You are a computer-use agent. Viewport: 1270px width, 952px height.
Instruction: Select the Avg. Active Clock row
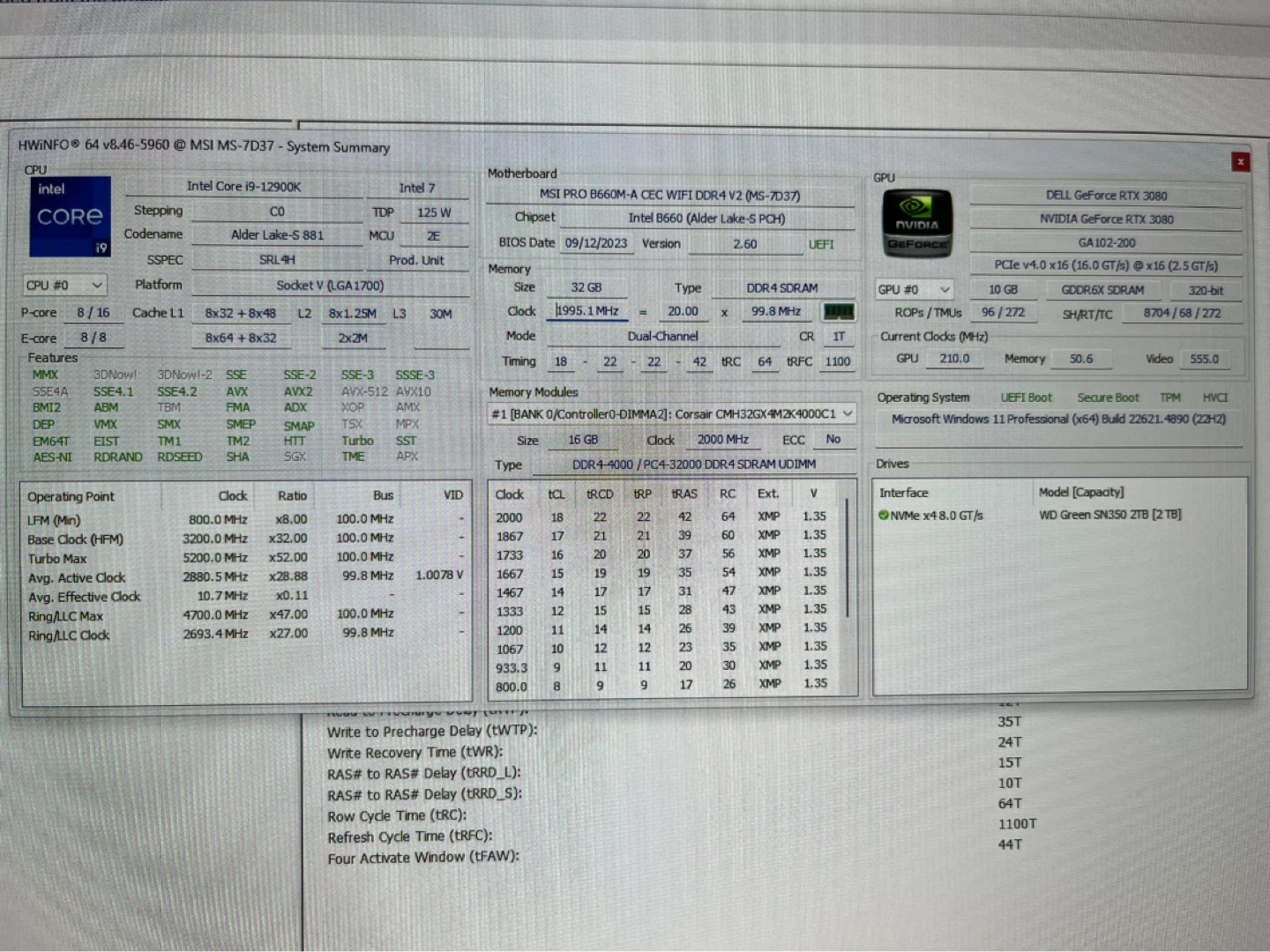tap(245, 577)
